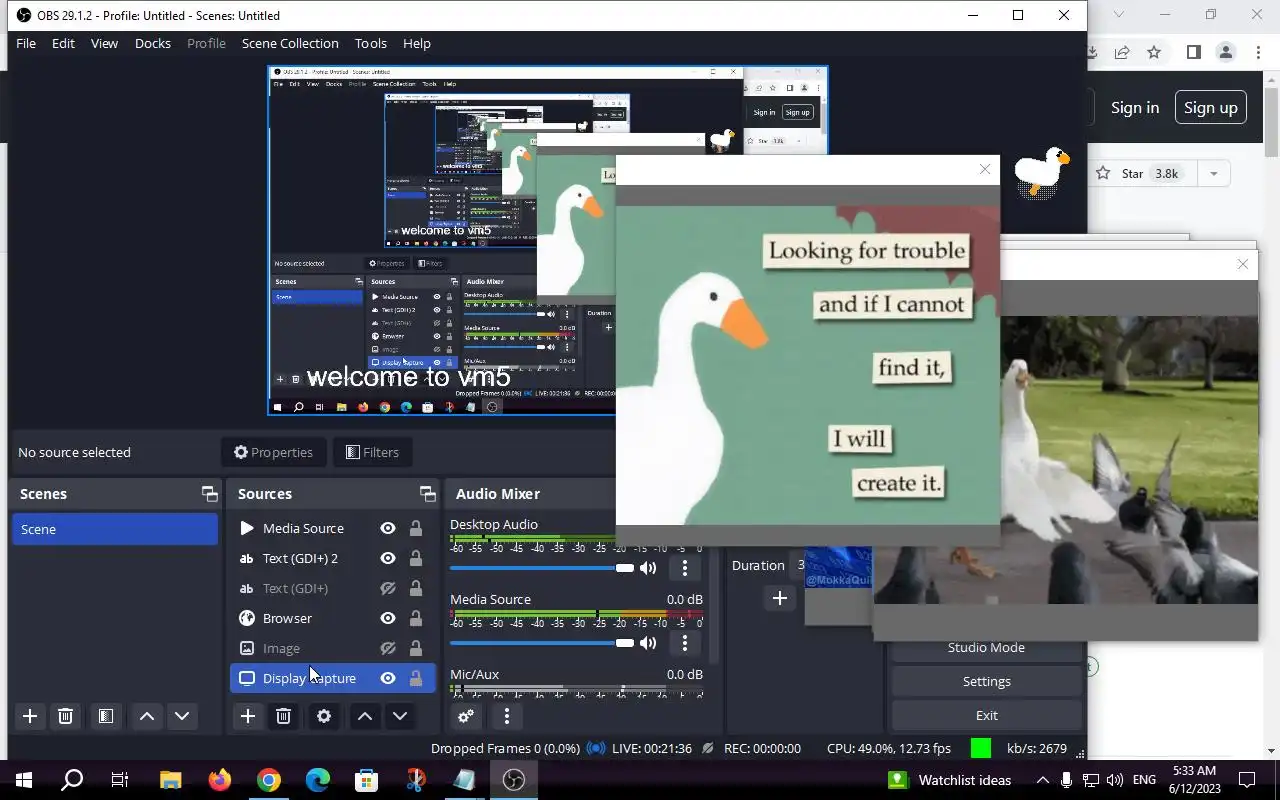The image size is (1280, 800).
Task: Move source down
Action: coord(400,716)
